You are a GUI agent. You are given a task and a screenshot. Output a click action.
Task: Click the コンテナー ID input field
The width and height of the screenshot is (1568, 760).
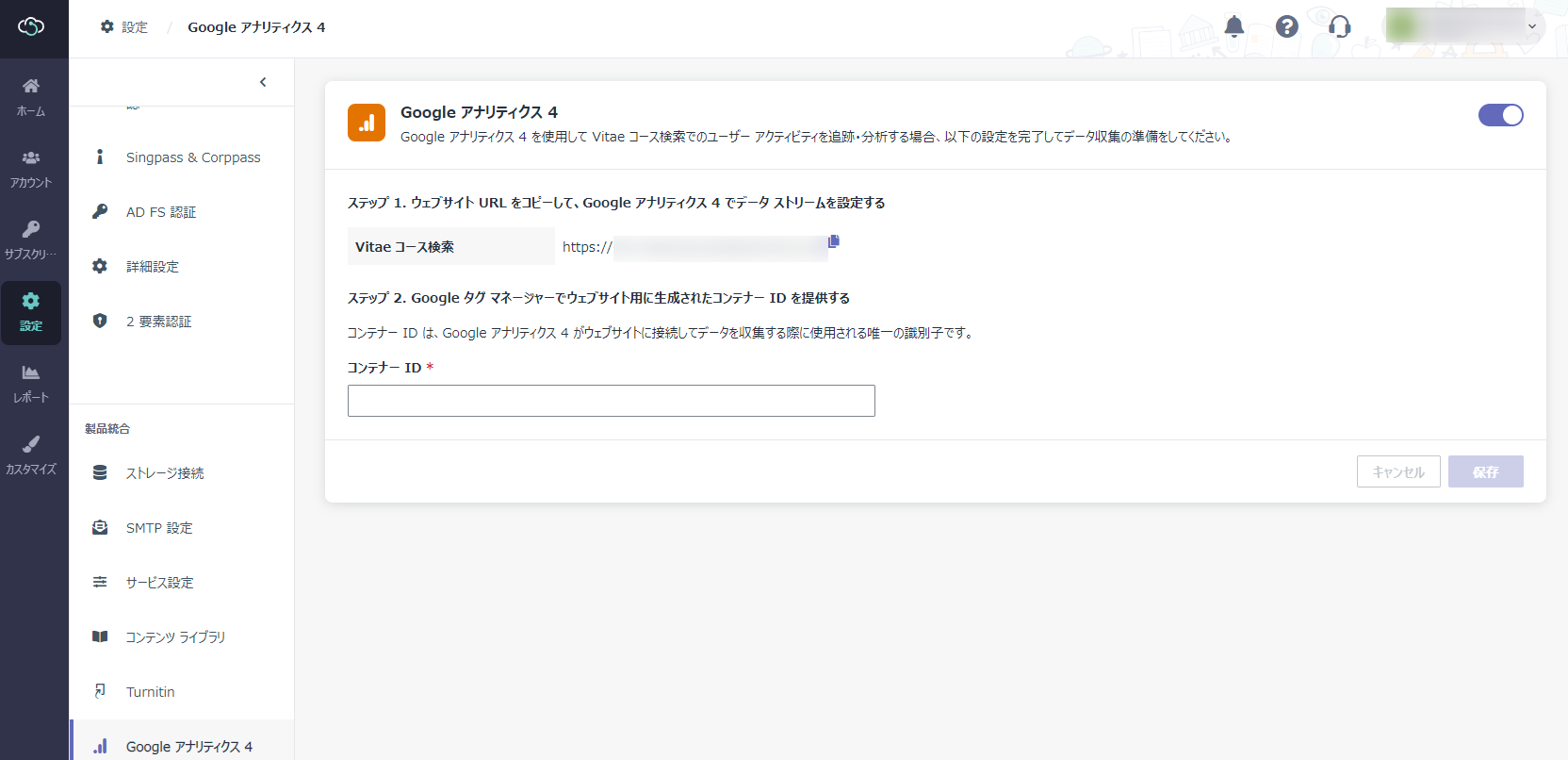(612, 401)
